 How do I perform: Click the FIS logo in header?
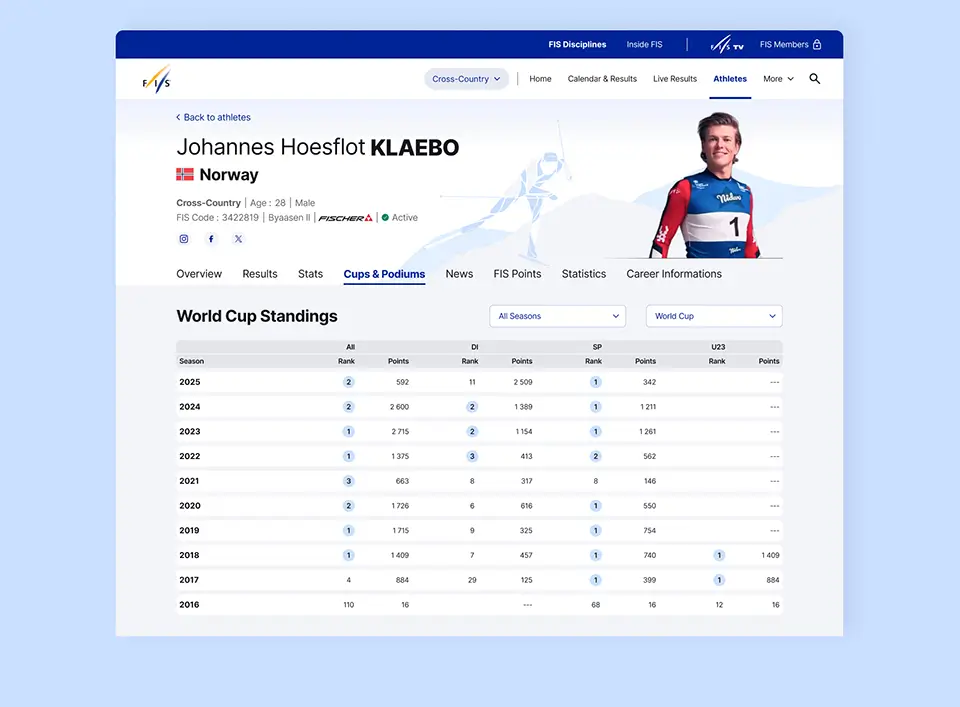[x=157, y=79]
